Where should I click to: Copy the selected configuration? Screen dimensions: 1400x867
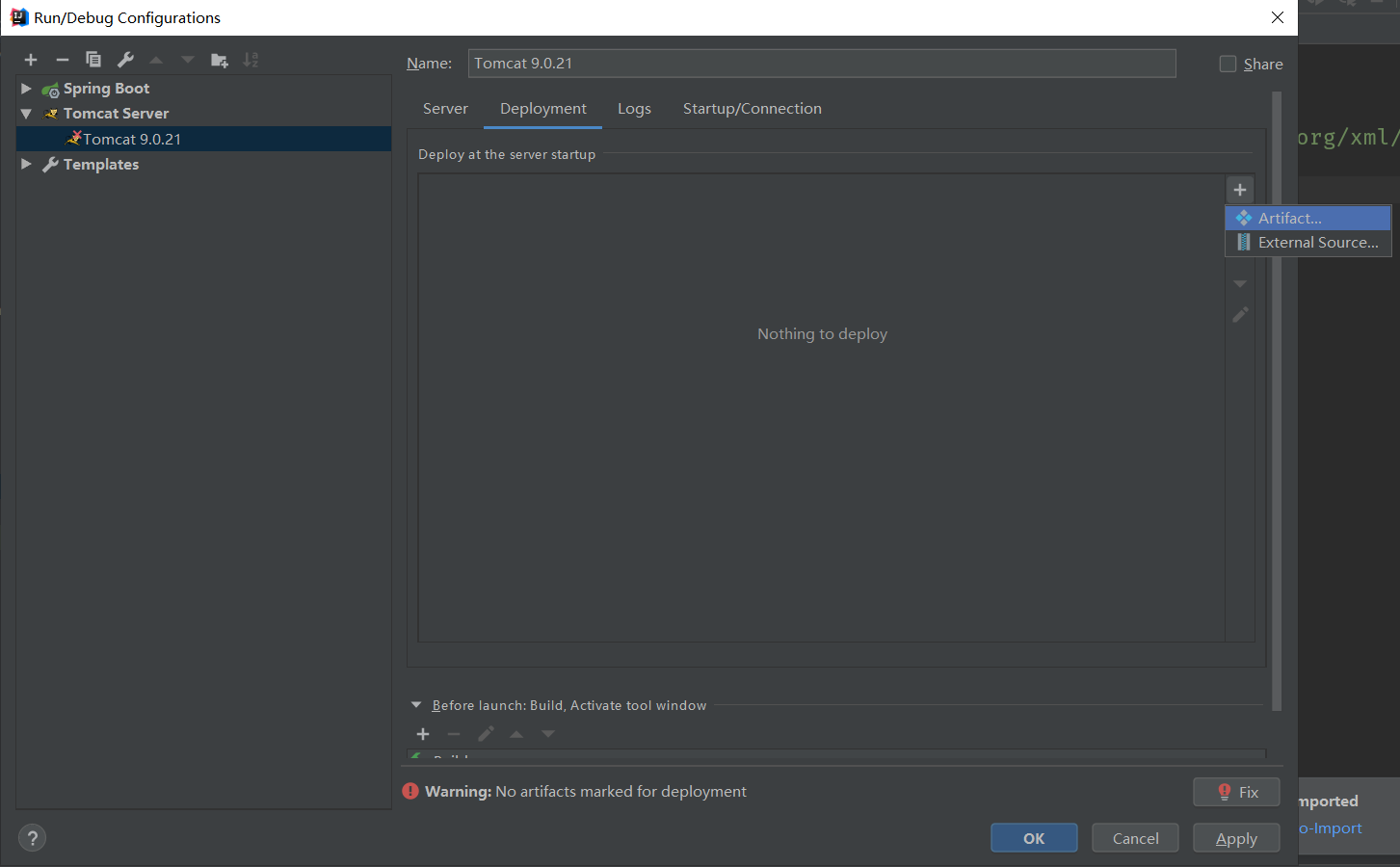[93, 60]
